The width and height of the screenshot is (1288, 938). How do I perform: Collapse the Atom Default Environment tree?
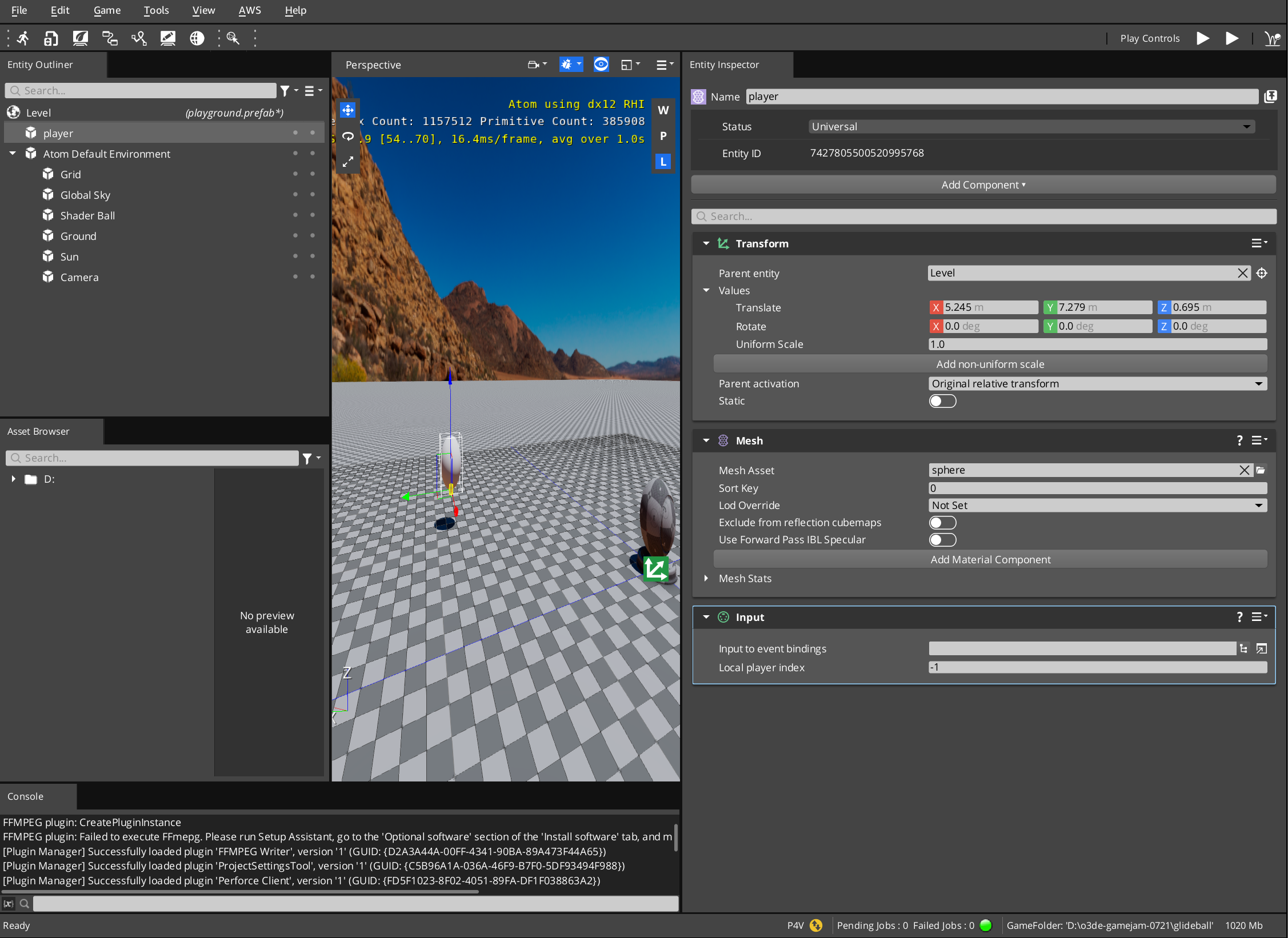point(13,154)
